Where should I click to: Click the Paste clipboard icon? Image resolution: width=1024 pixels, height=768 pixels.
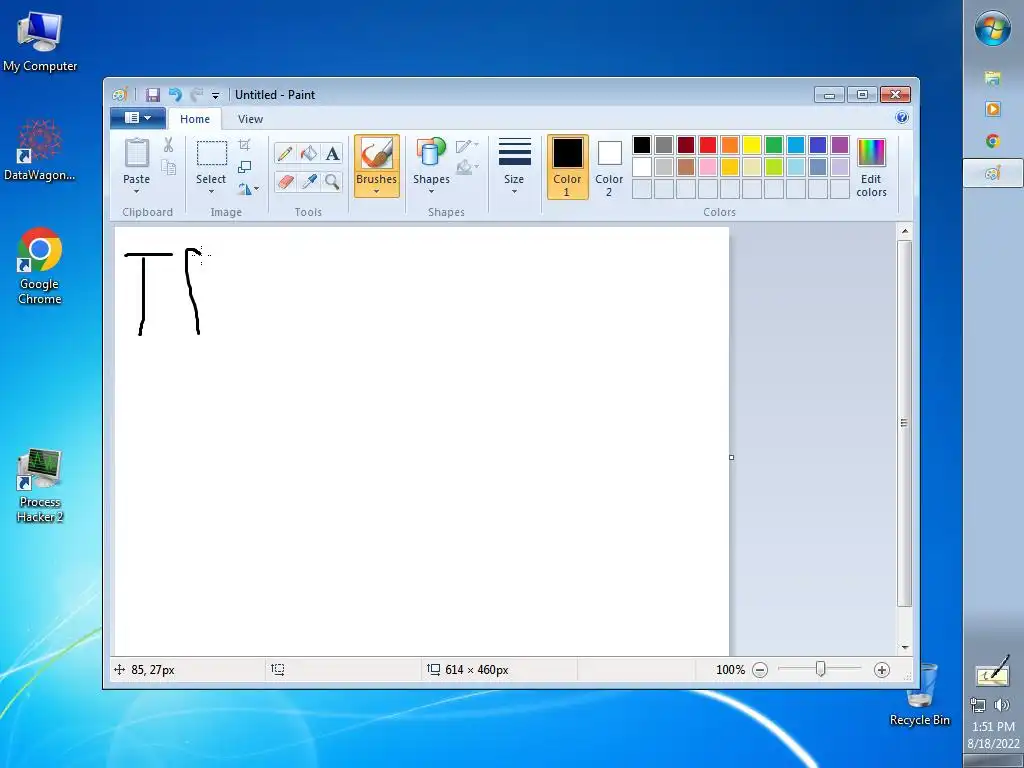point(136,153)
